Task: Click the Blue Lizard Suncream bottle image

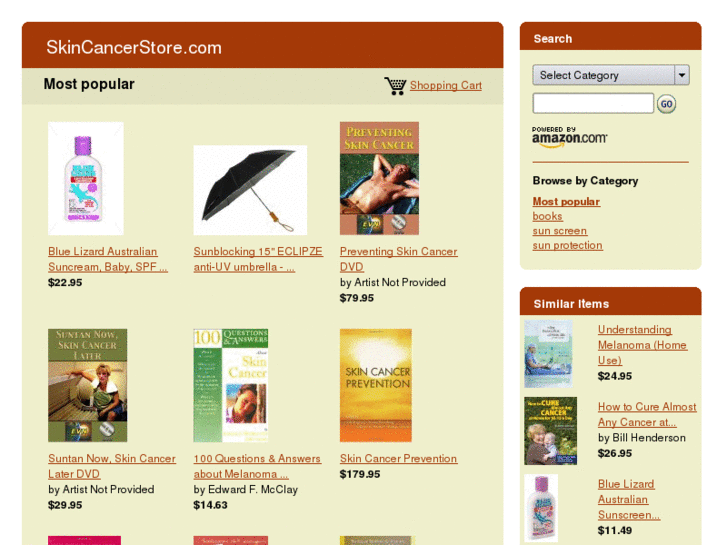Action: [x=86, y=178]
